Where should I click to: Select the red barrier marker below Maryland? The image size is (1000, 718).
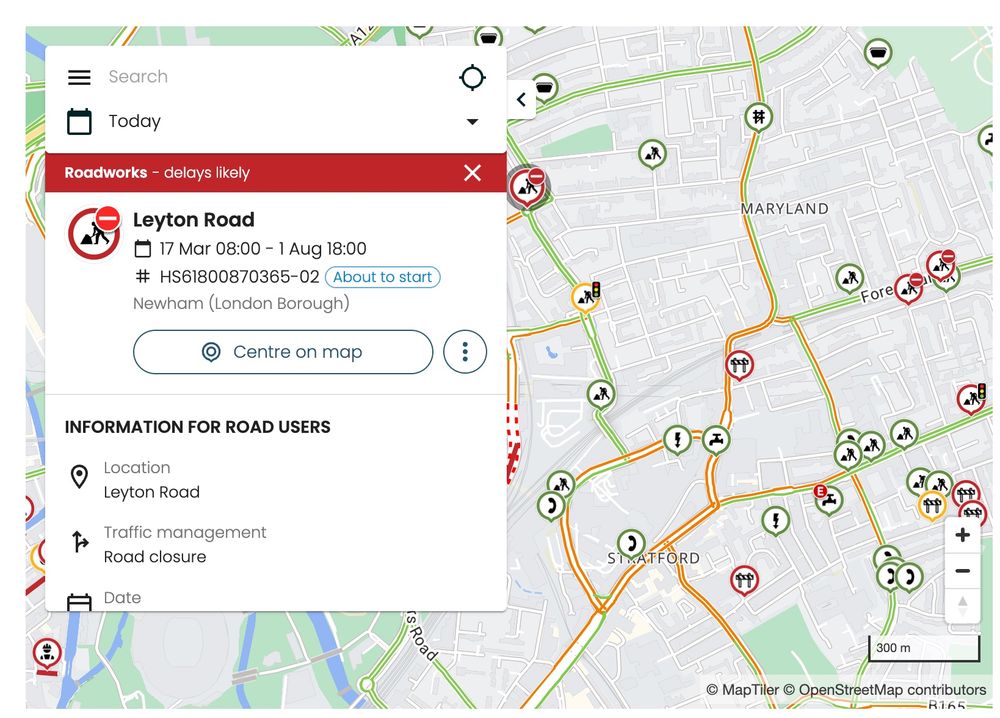(x=740, y=366)
